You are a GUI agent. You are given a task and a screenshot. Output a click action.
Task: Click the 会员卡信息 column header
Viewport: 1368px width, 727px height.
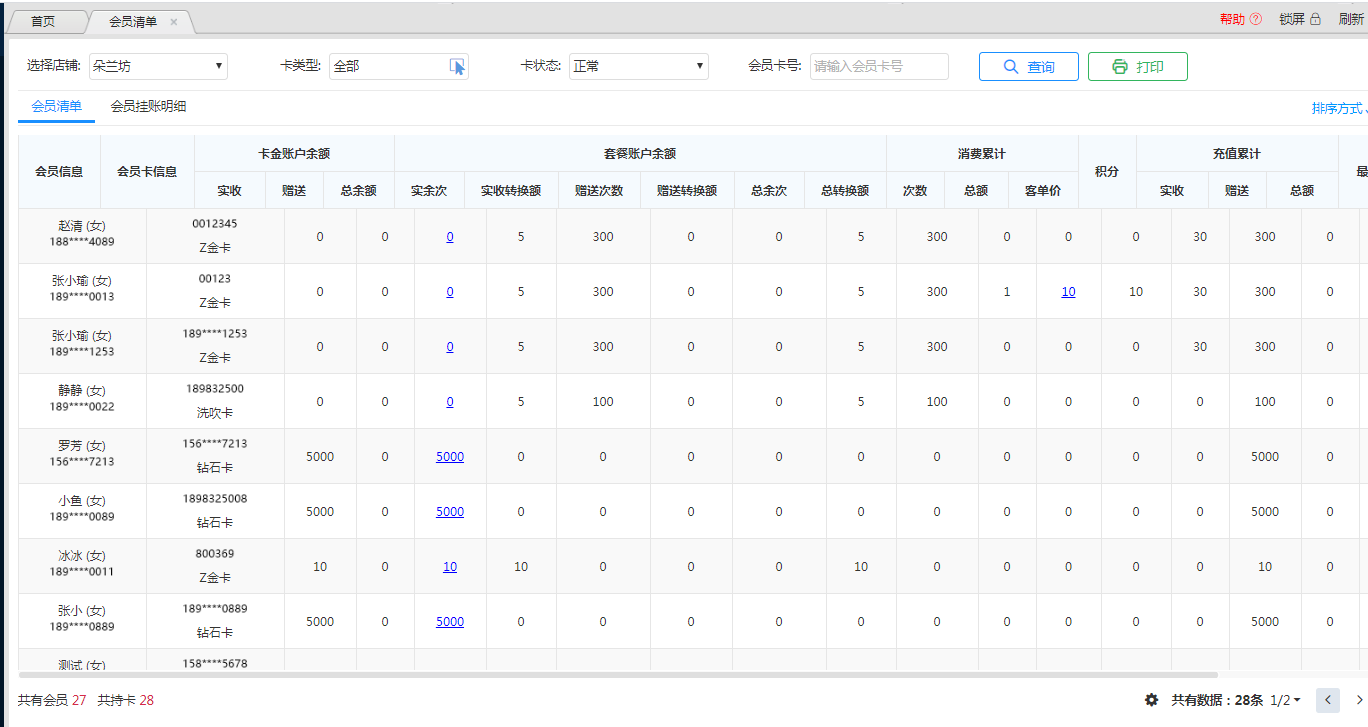(147, 171)
